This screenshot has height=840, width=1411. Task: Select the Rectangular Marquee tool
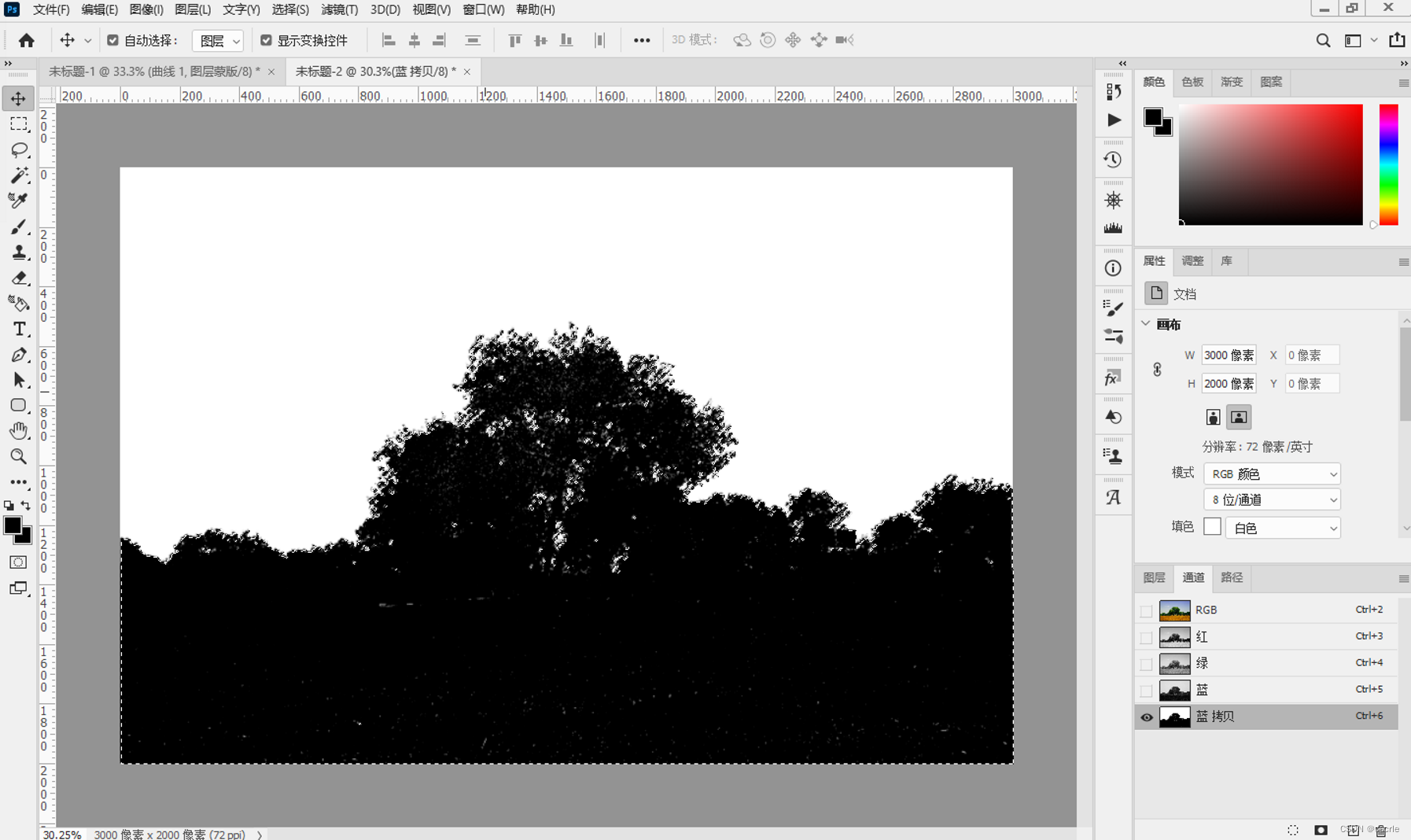18,124
